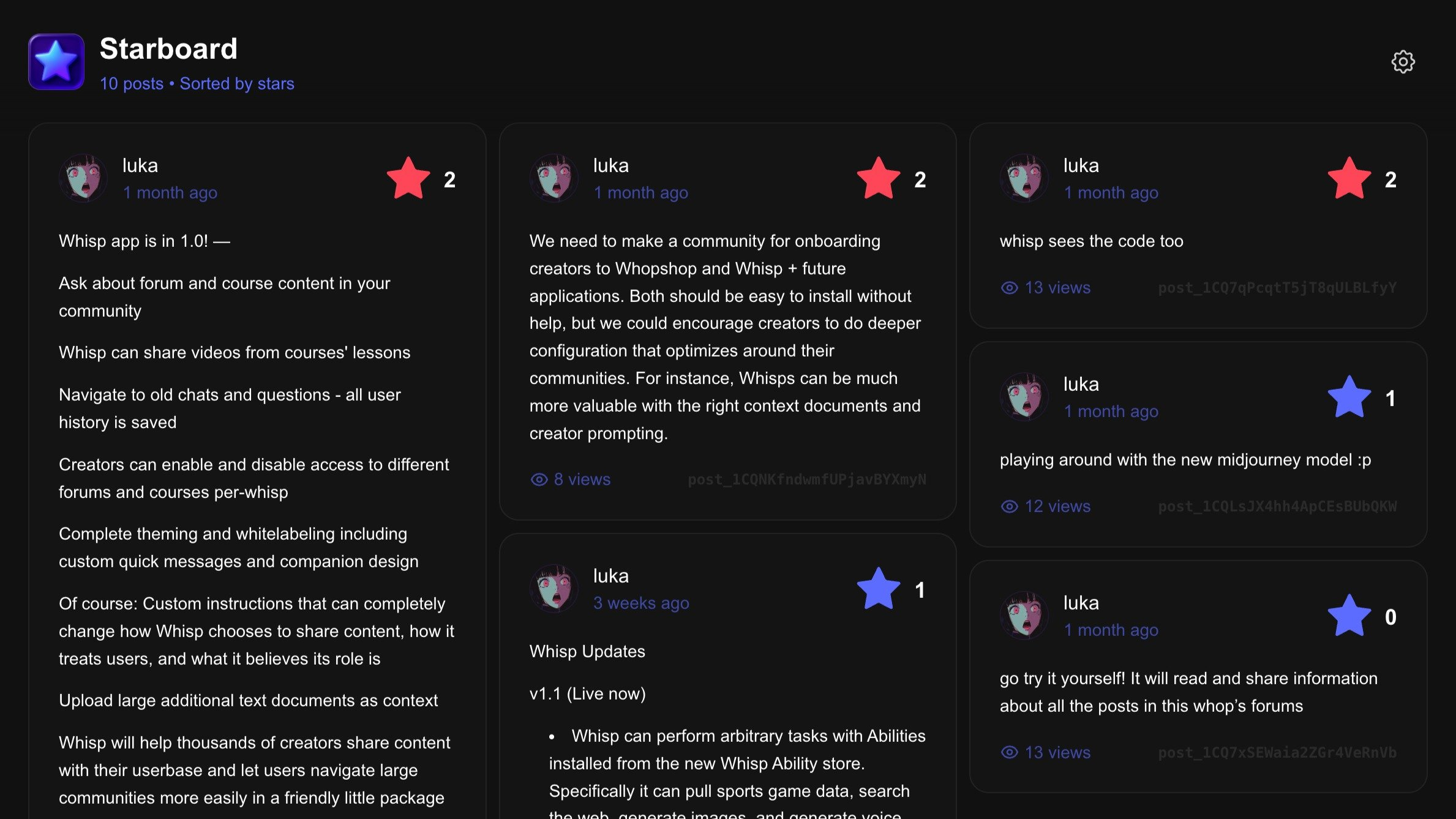Star the 'go try it yourself' post
This screenshot has height=819, width=1456.
(1349, 616)
